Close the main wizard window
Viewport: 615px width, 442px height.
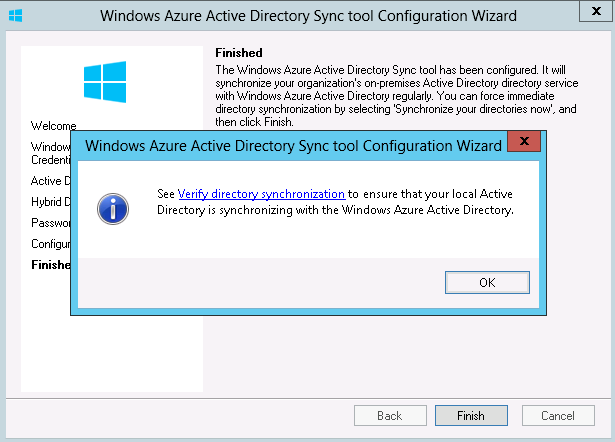click(596, 11)
